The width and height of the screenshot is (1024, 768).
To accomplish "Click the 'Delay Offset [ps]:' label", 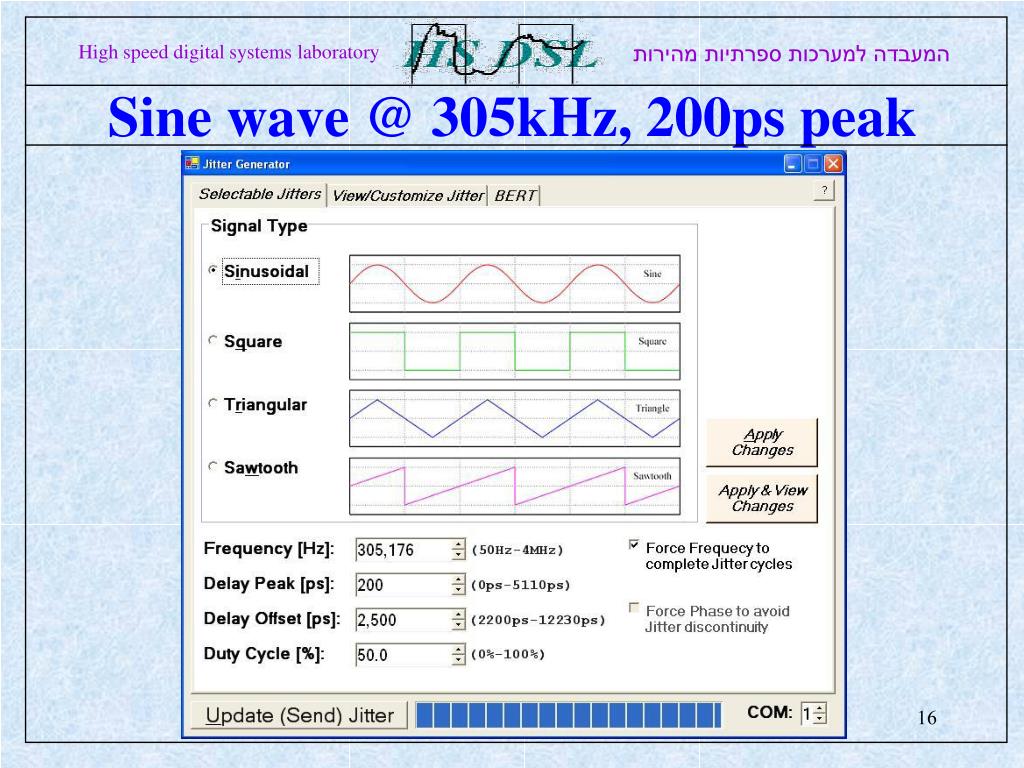I will pos(272,619).
